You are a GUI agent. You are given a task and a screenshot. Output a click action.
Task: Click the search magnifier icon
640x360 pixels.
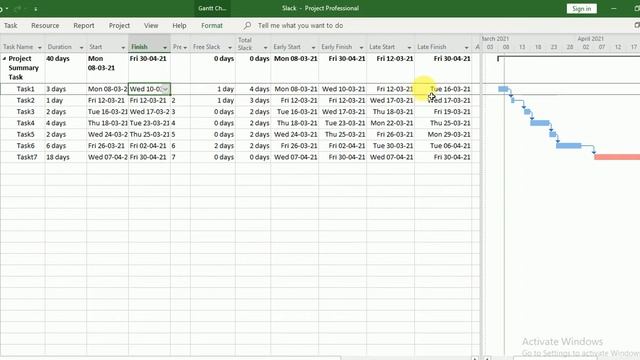(247, 25)
